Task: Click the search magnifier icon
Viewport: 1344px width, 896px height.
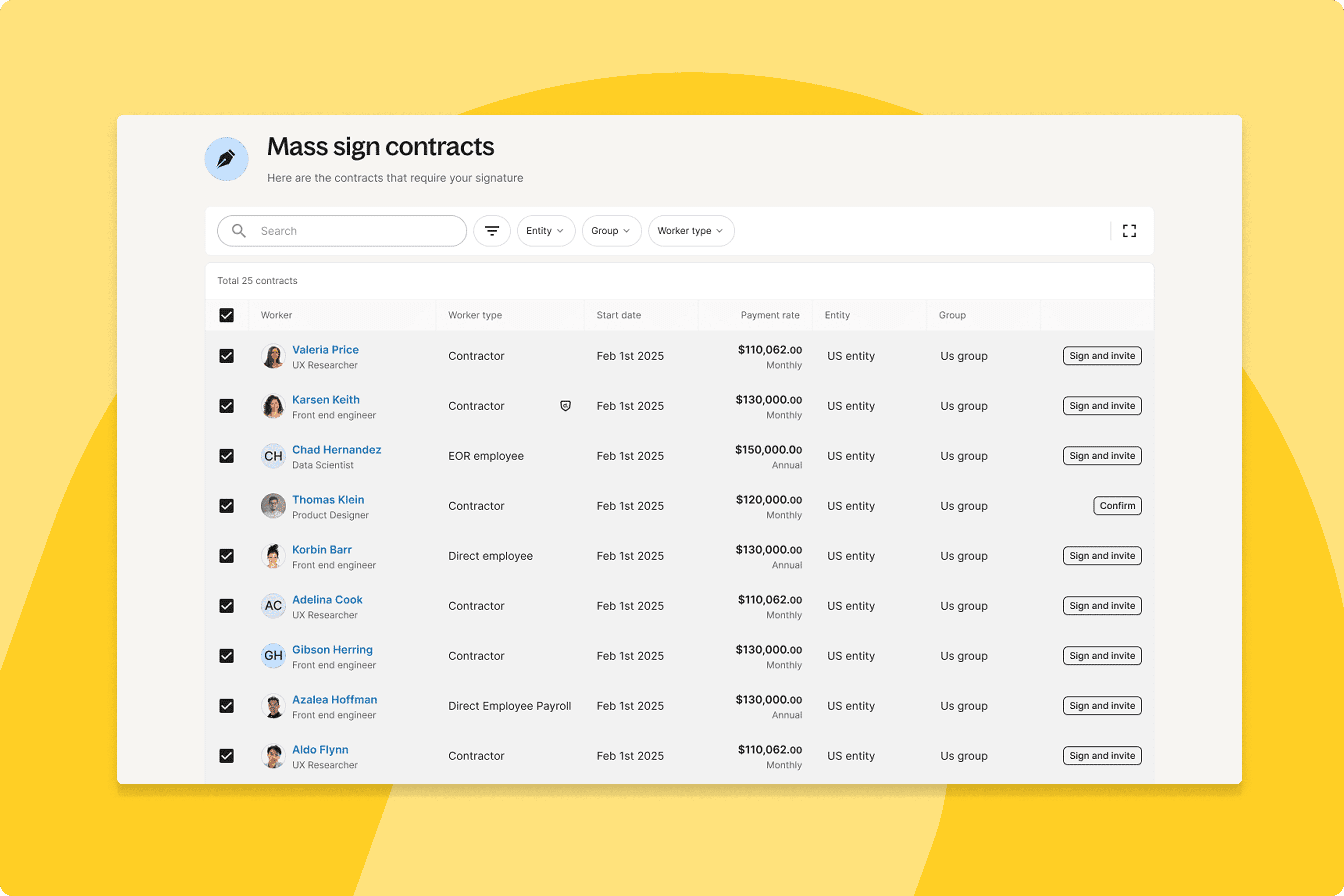Action: coord(239,231)
